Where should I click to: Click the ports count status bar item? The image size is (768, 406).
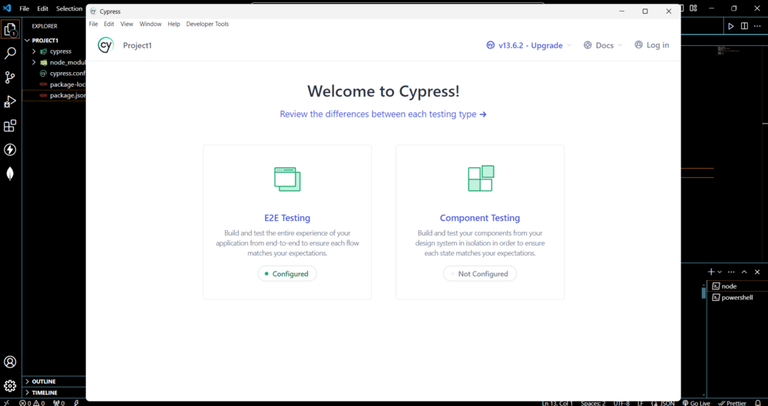(x=59, y=403)
